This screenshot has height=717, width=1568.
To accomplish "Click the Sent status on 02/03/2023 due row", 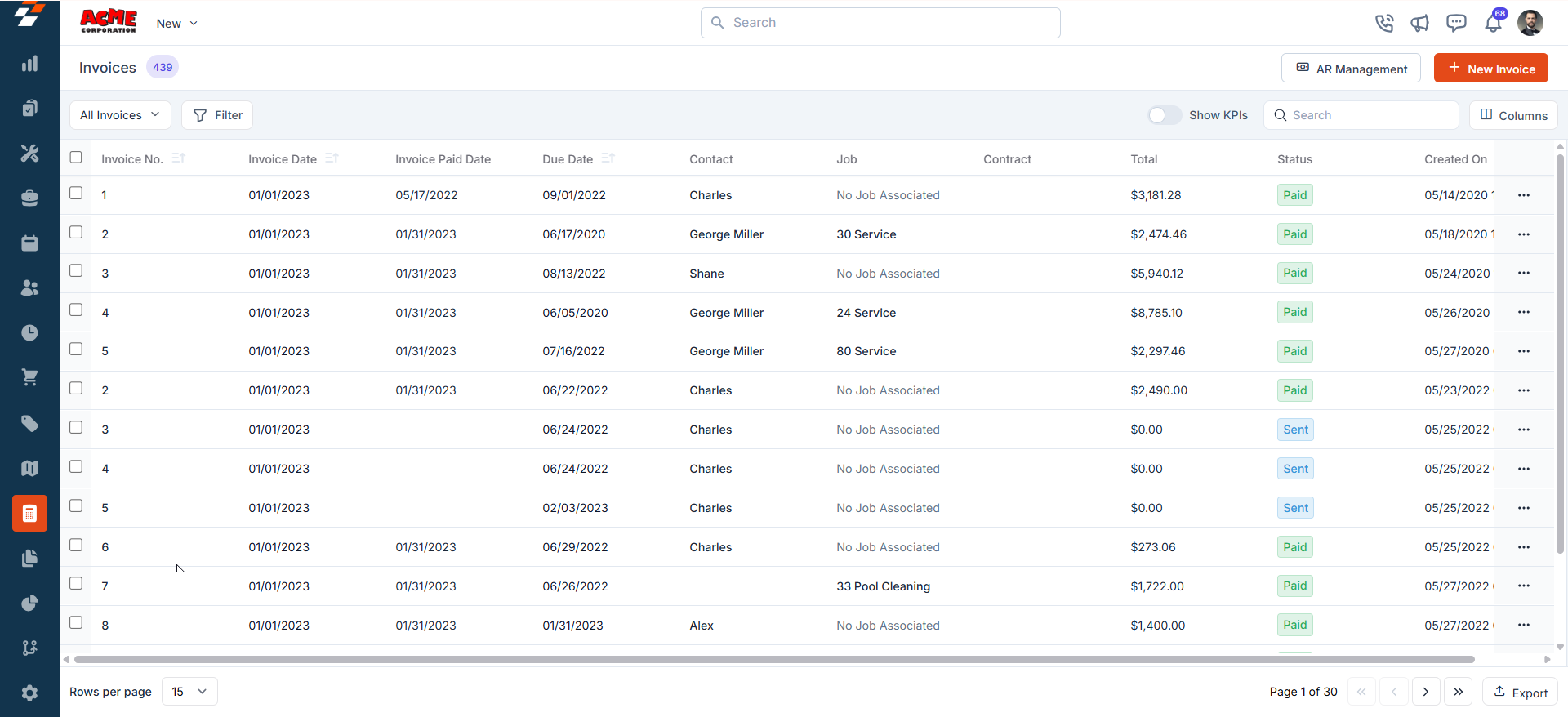I will pyautogui.click(x=1295, y=508).
